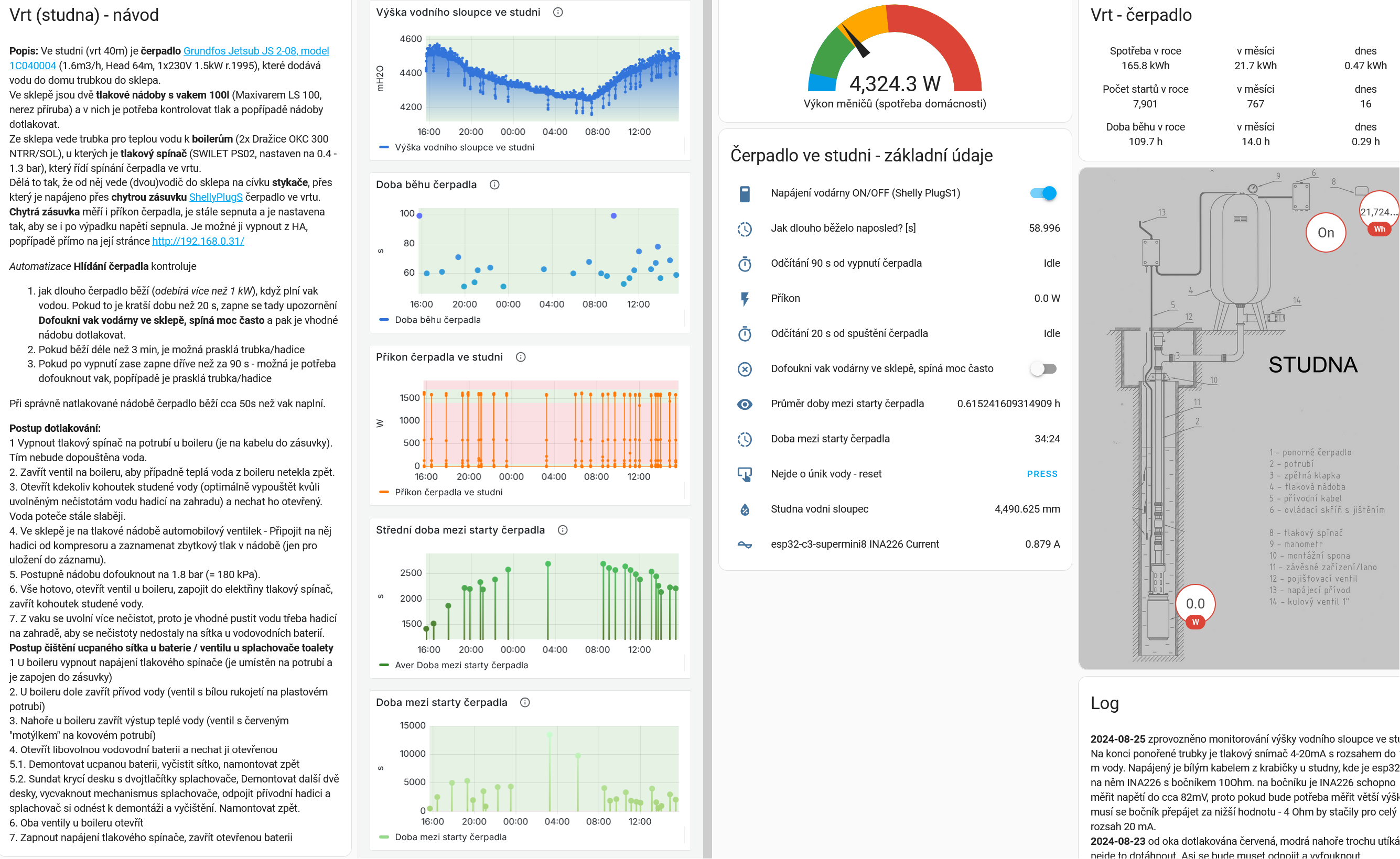Image resolution: width=1400 pixels, height=859 pixels.
Task: Click info icon next to Výška vodního sloupce
Action: [x=557, y=12]
